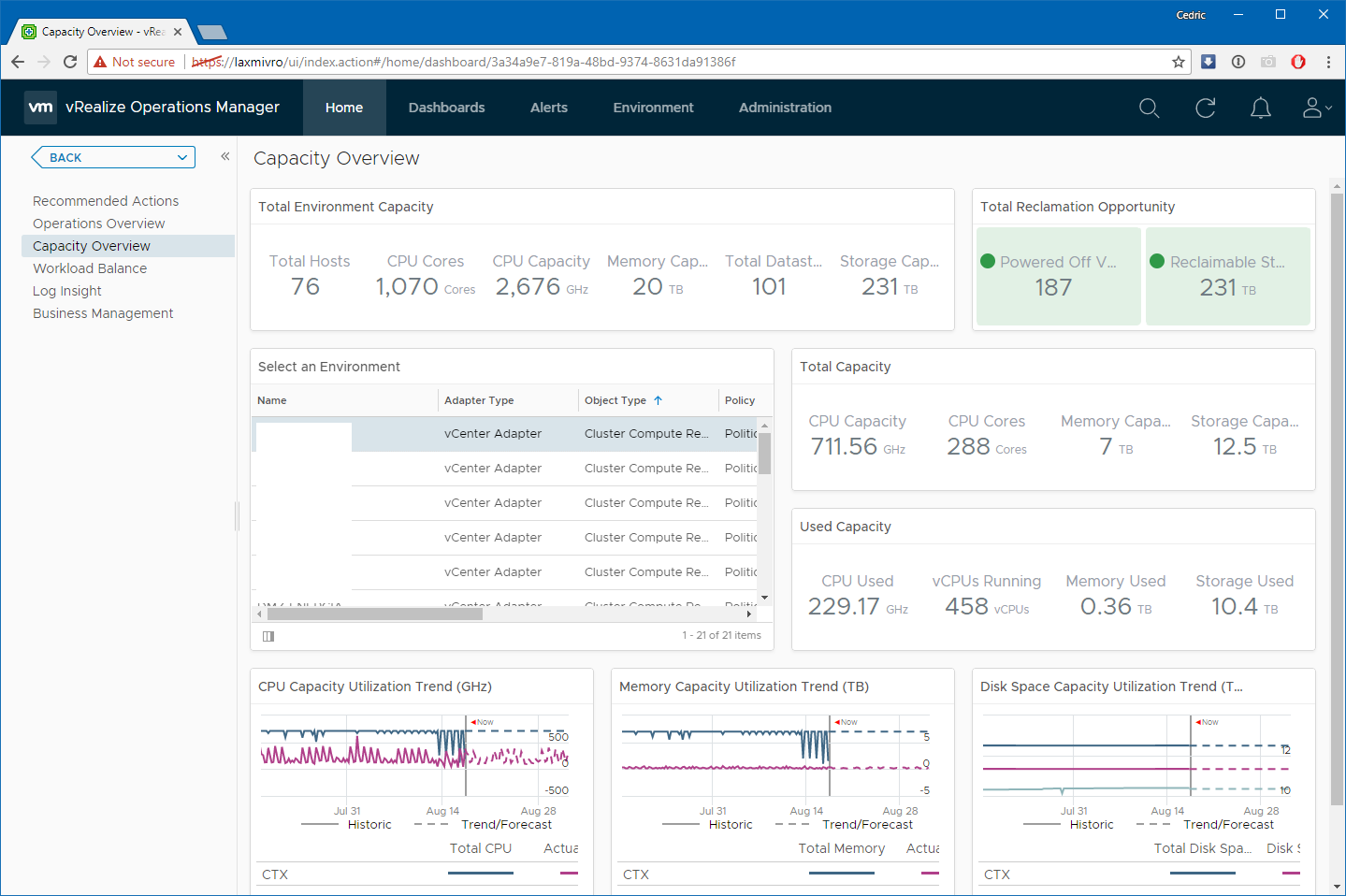Click the browser back arrow
The width and height of the screenshot is (1346, 896).
click(18, 62)
